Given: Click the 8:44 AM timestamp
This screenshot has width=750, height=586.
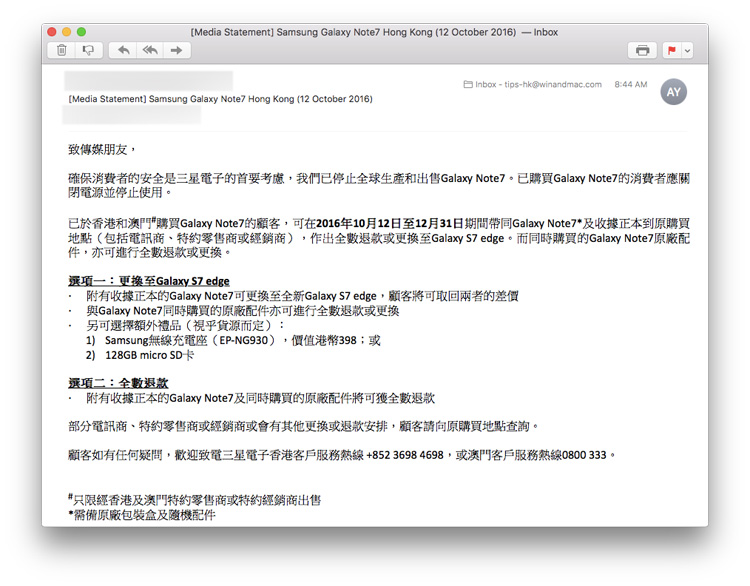Looking at the screenshot, I should coord(630,85).
